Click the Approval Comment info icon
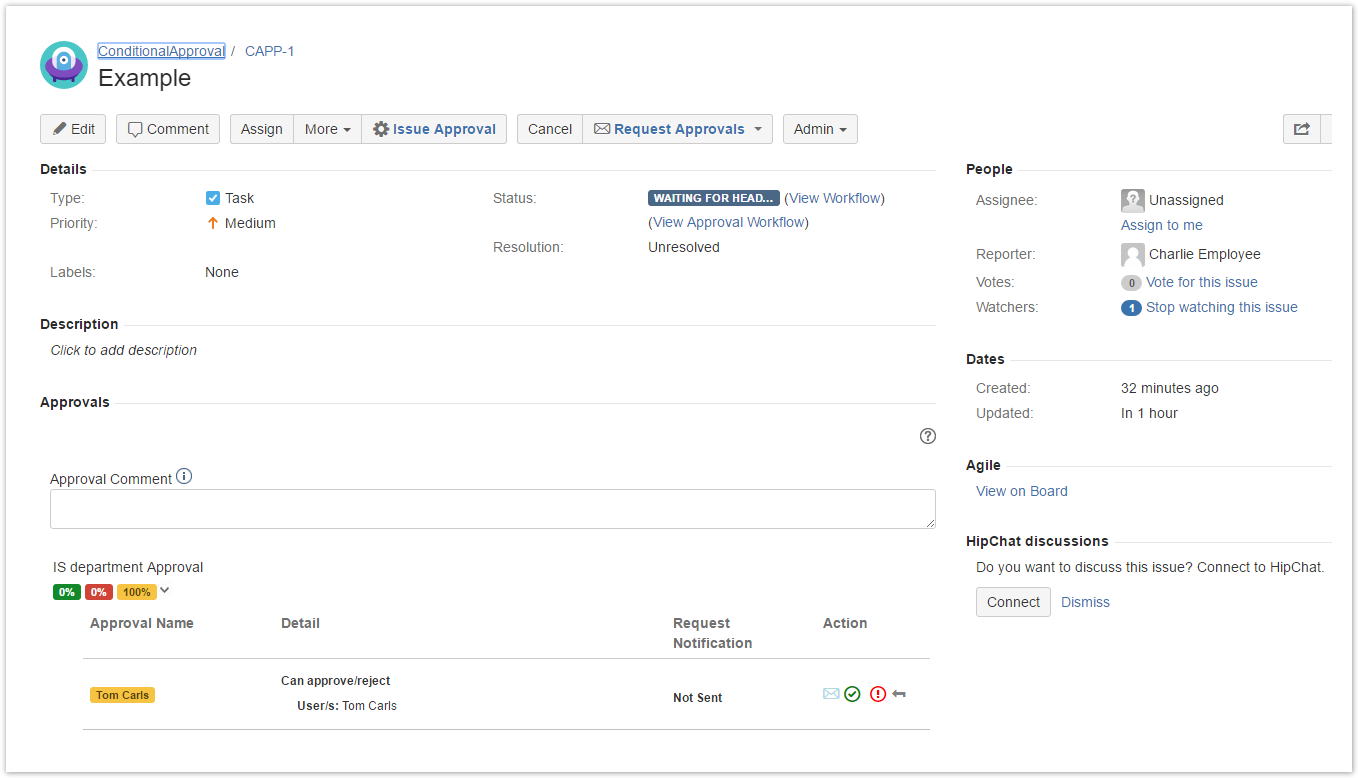1358x778 pixels. tap(184, 477)
